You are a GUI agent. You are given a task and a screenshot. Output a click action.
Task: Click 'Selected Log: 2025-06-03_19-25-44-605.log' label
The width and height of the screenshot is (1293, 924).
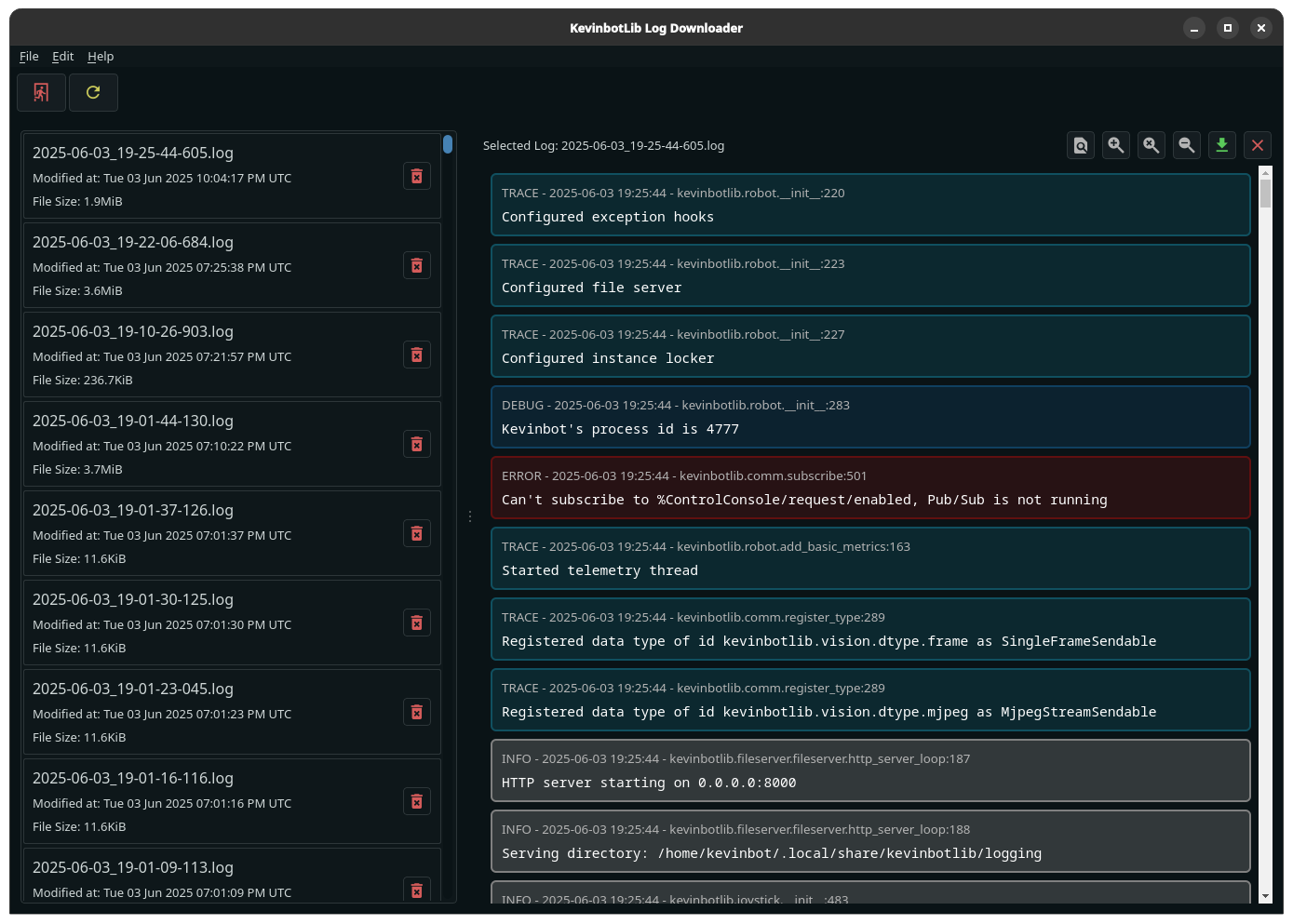click(x=603, y=145)
